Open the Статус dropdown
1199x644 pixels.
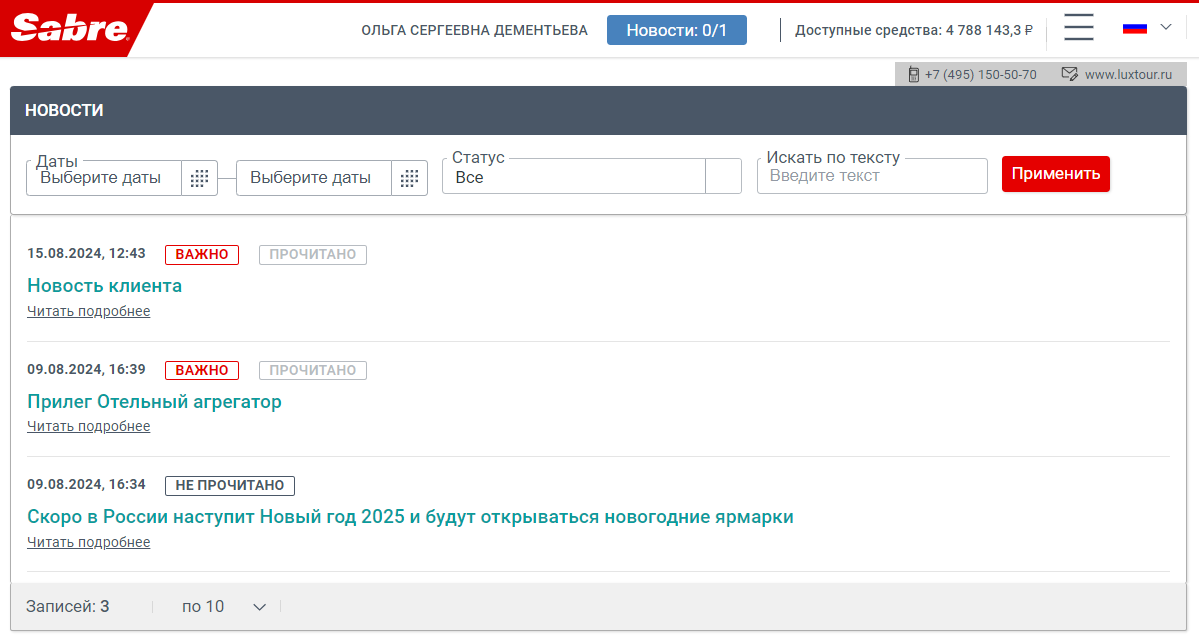(x=723, y=177)
